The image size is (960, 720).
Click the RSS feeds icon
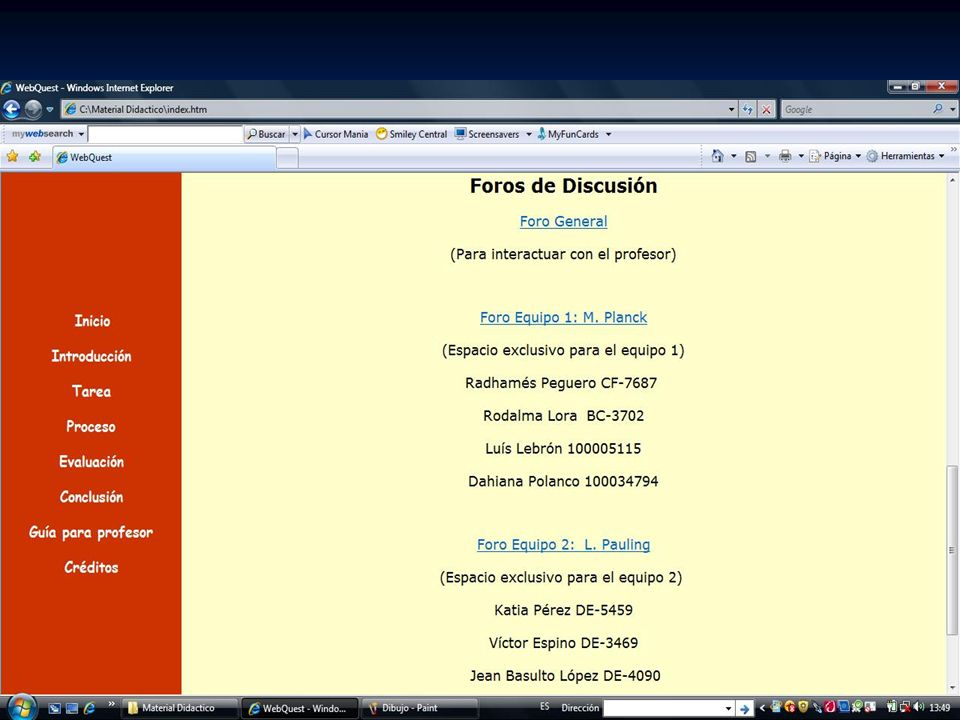(x=751, y=157)
